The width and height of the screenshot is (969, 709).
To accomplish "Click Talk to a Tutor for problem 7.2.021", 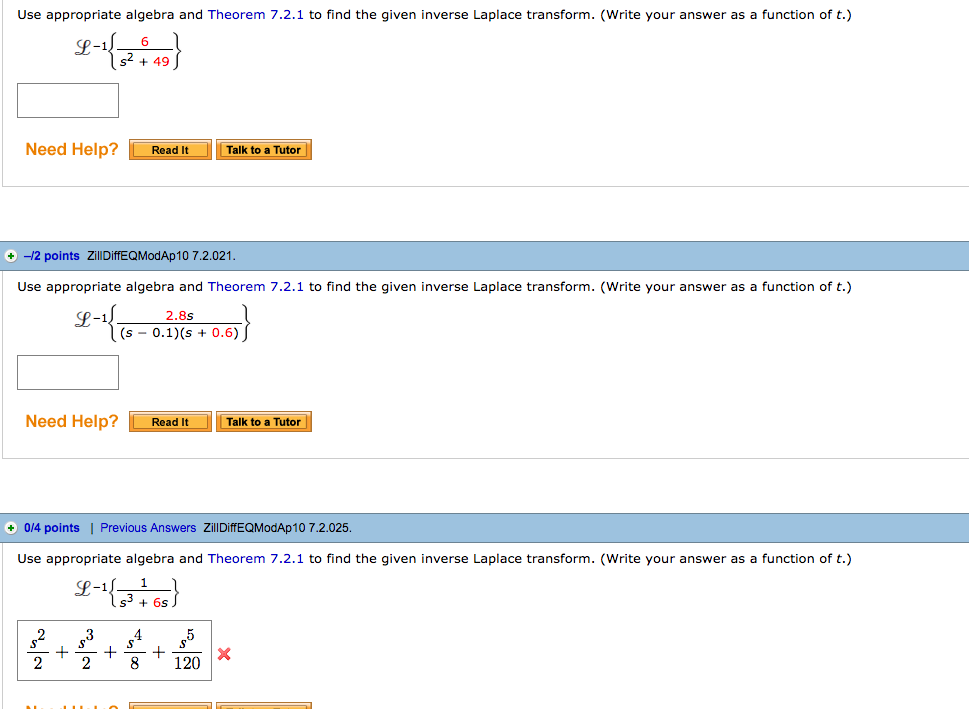I will tap(263, 421).
